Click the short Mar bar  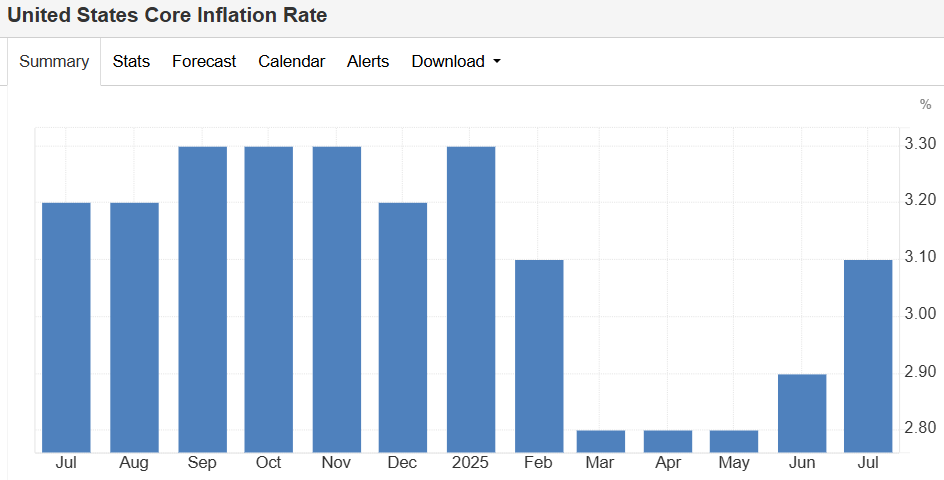(x=602, y=441)
